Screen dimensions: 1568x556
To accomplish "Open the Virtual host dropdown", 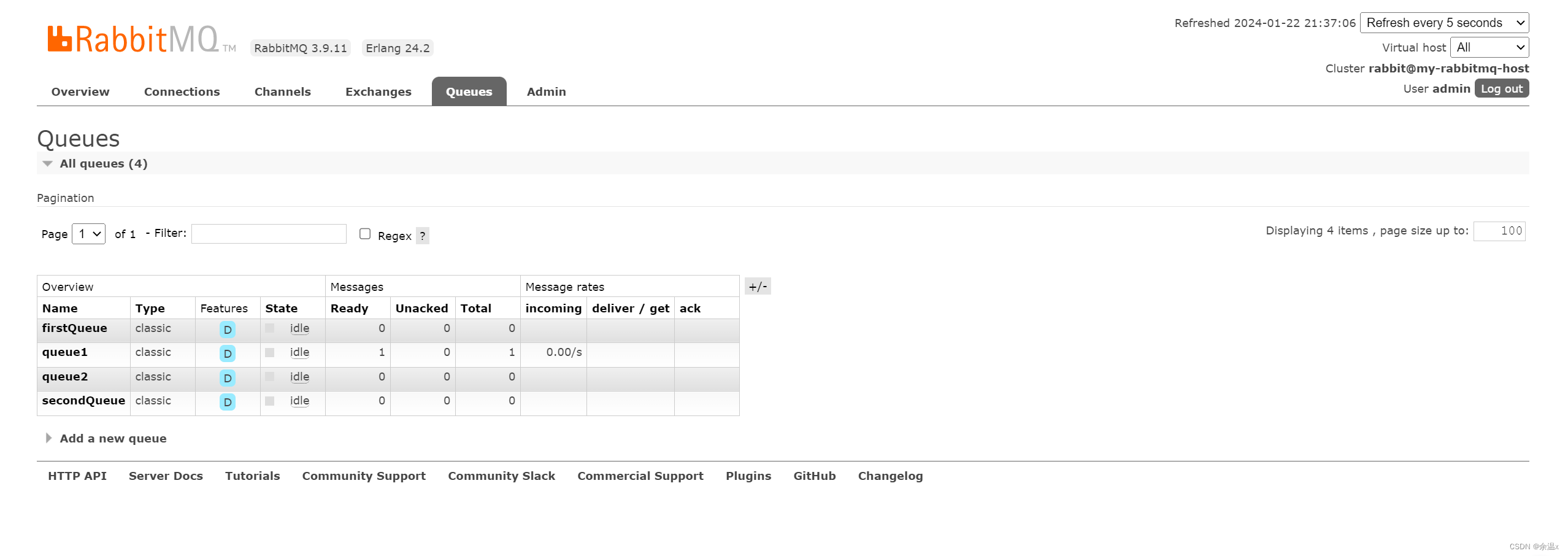I will click(1489, 47).
